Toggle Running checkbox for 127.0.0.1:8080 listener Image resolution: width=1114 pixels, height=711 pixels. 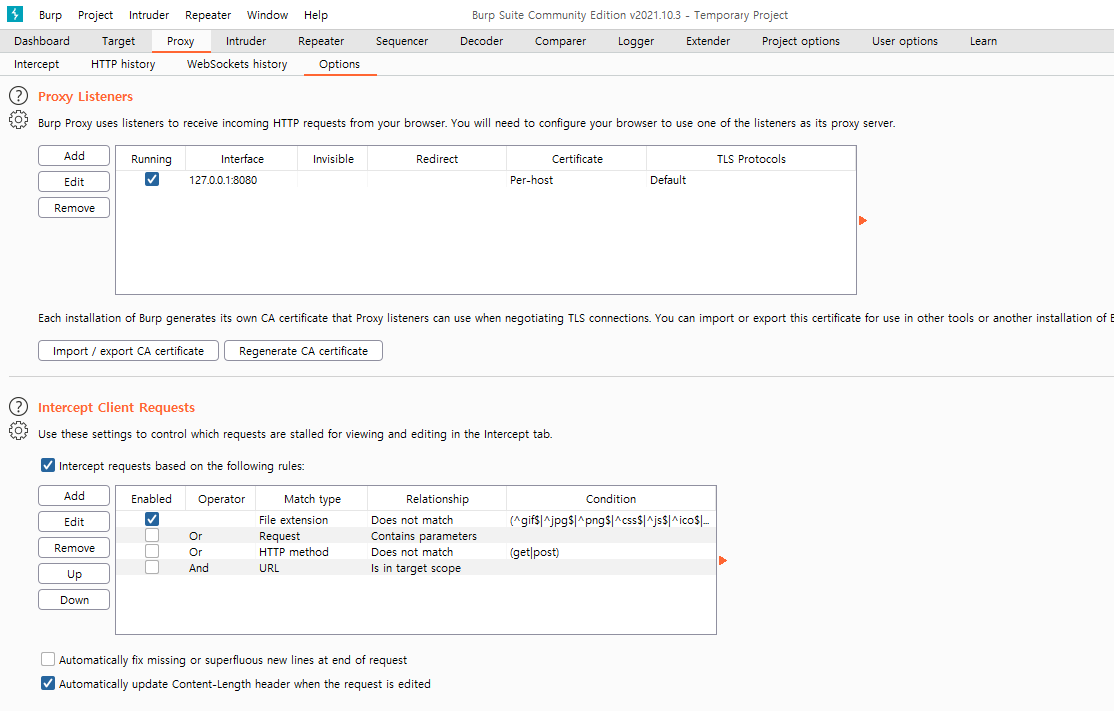point(152,179)
